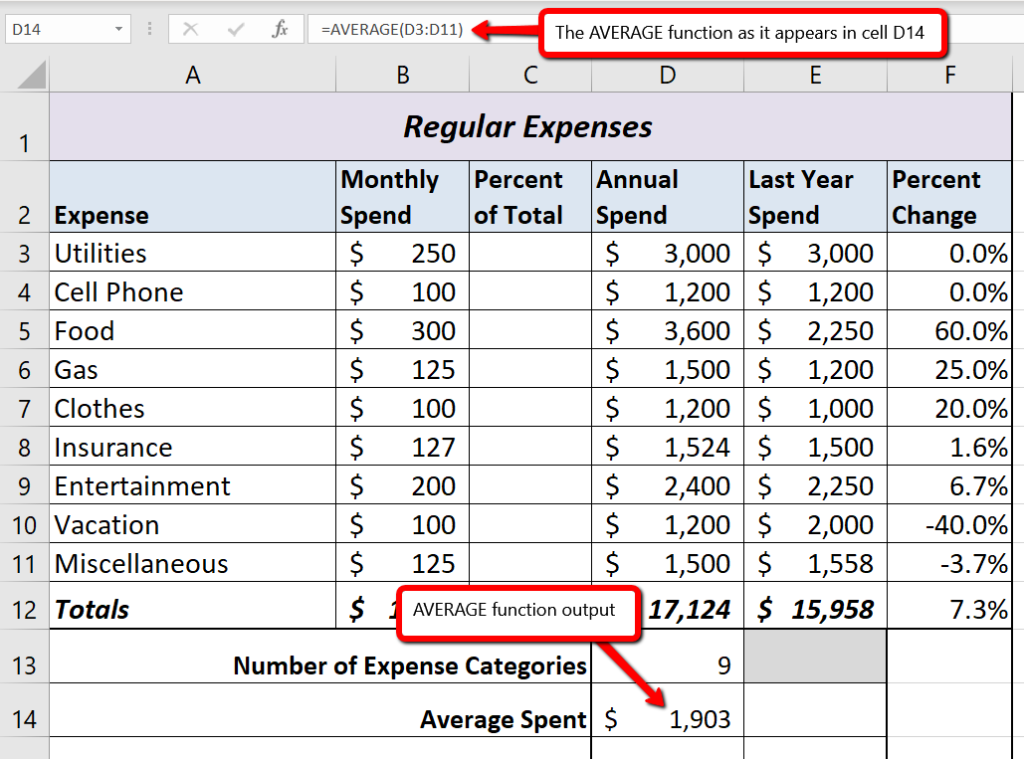Viewport: 1024px width, 759px height.
Task: Select Utilities monthly spend $250
Action: (x=403, y=252)
